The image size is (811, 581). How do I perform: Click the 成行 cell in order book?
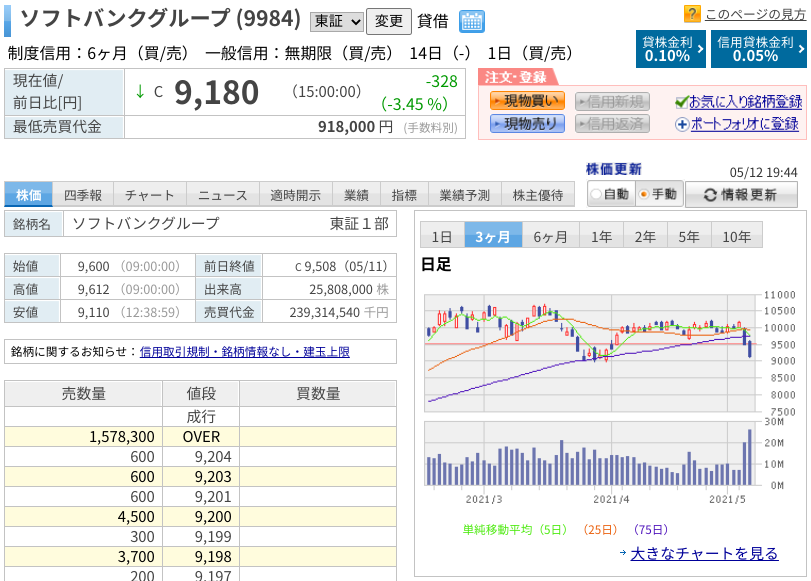pyautogui.click(x=201, y=416)
